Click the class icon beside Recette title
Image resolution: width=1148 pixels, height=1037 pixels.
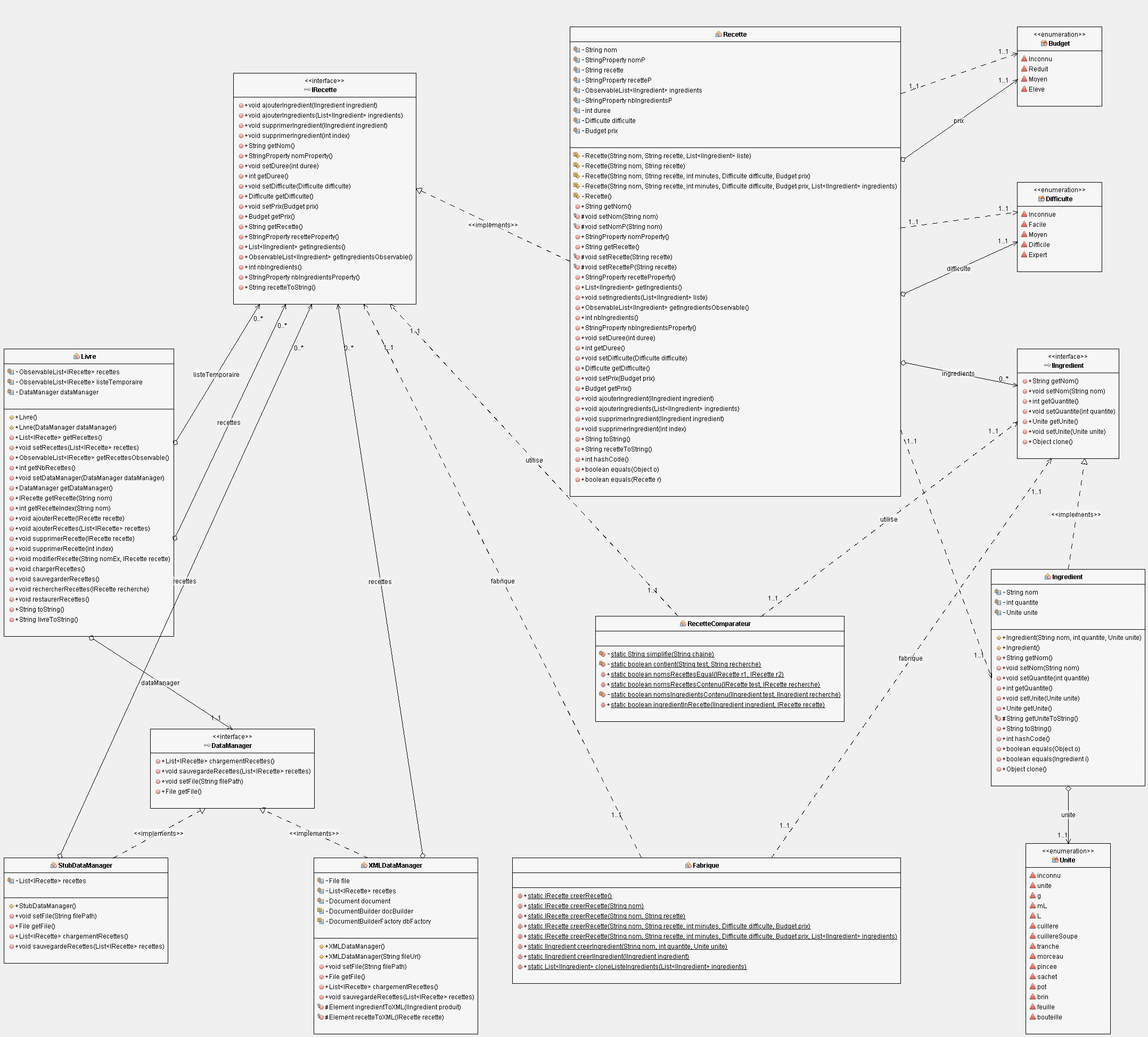pos(718,35)
